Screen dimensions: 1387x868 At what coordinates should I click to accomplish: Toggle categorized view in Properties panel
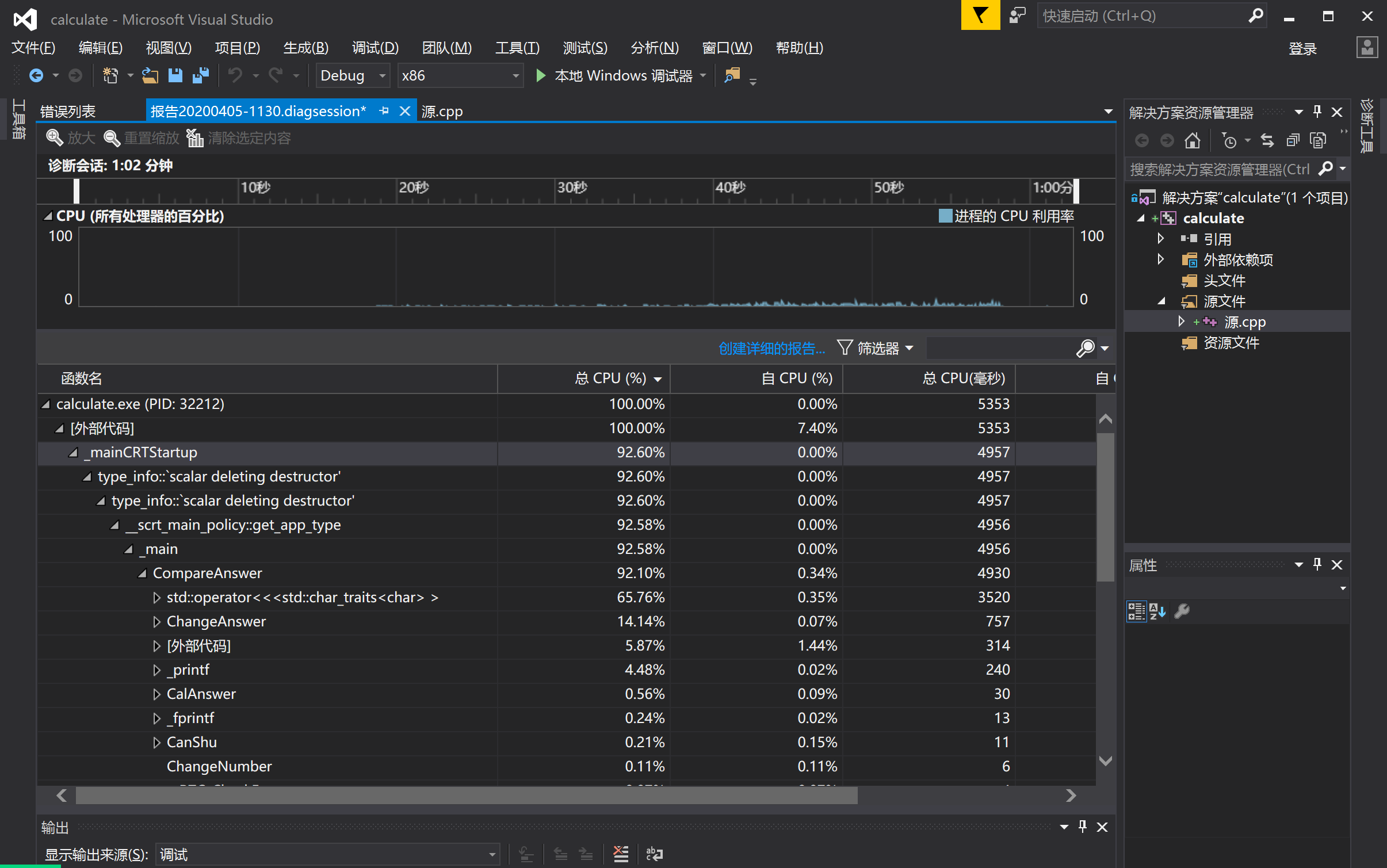(x=1136, y=611)
